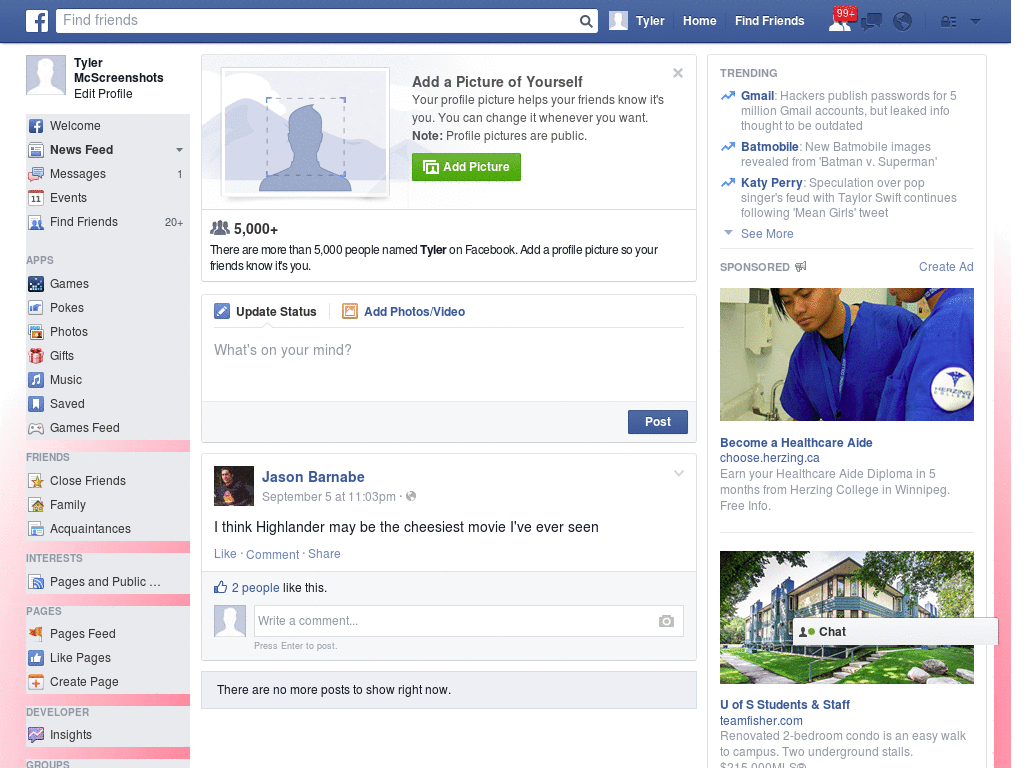Click the Facebook logo icon
The width and height of the screenshot is (1024, 768).
pyautogui.click(x=37, y=21)
